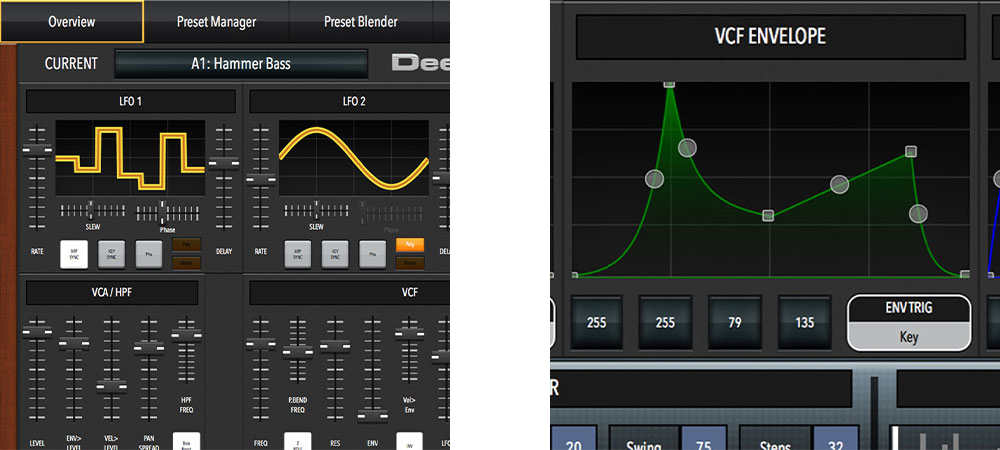The image size is (1000, 450).
Task: Open the ENV TRIG Key selector
Action: [908, 323]
